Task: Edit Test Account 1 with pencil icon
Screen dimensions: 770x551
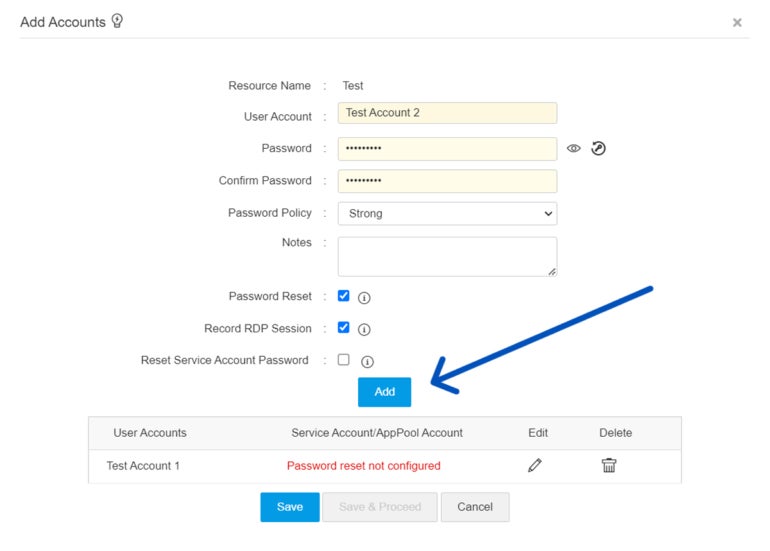Action: [535, 465]
